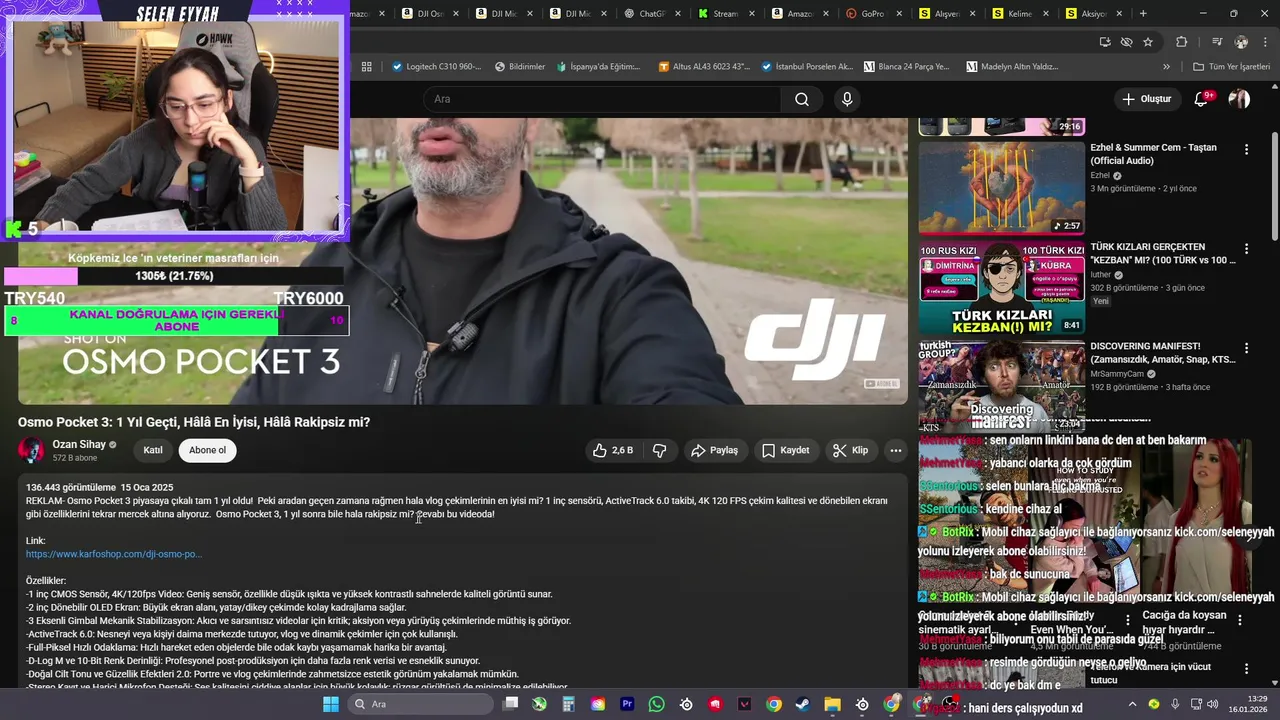Open WhatsApp from the taskbar
This screenshot has height=720, width=1280.
click(656, 704)
